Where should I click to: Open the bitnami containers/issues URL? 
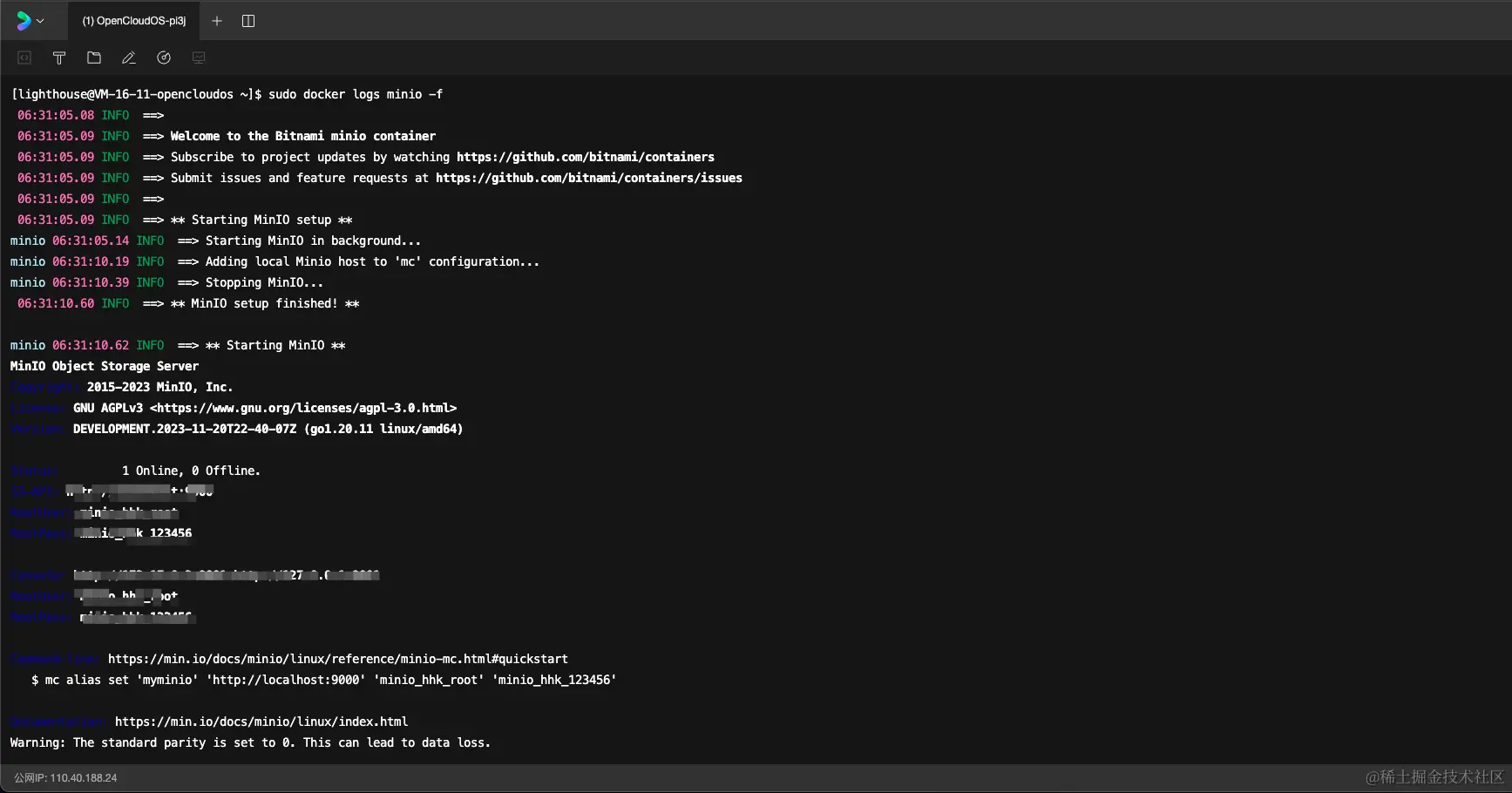point(589,178)
